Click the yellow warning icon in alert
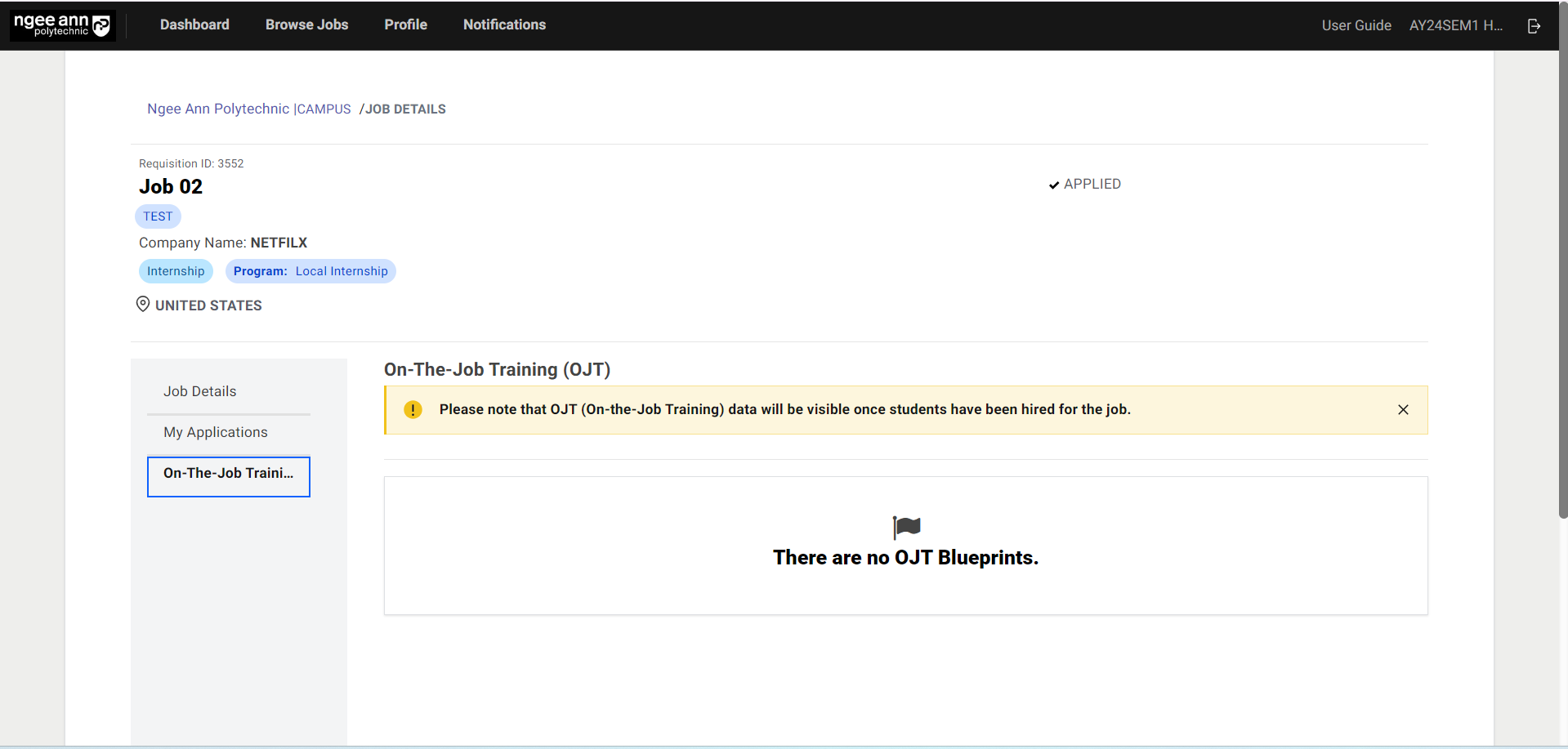The width and height of the screenshot is (1568, 749). 413,410
